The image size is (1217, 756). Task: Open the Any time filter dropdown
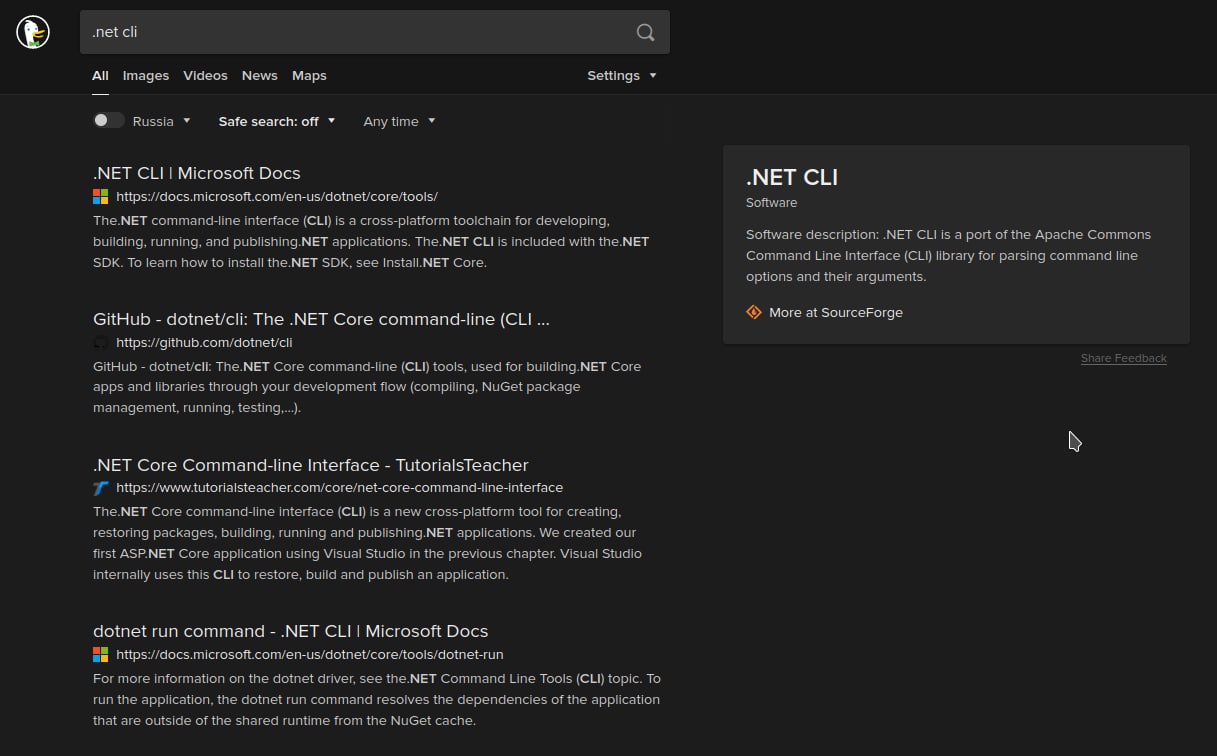[x=399, y=121]
